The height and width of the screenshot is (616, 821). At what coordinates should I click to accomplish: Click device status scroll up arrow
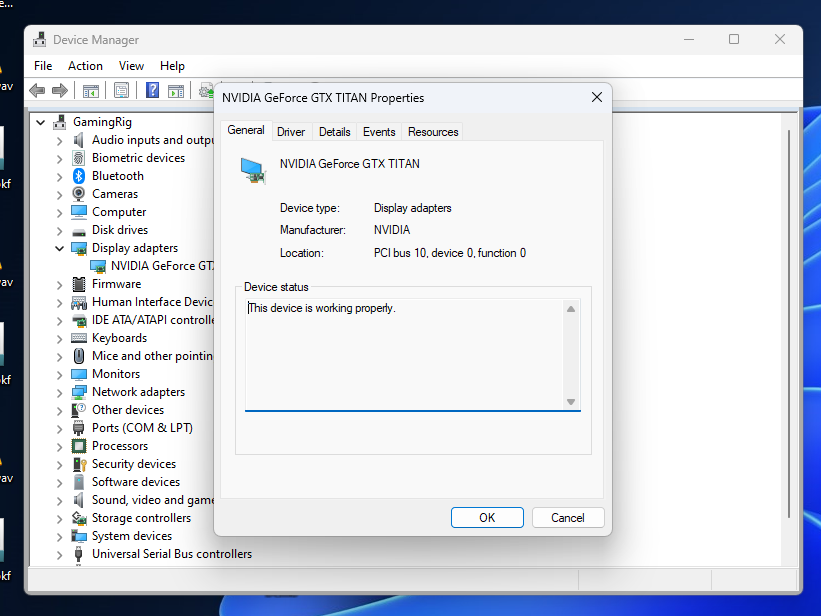571,309
